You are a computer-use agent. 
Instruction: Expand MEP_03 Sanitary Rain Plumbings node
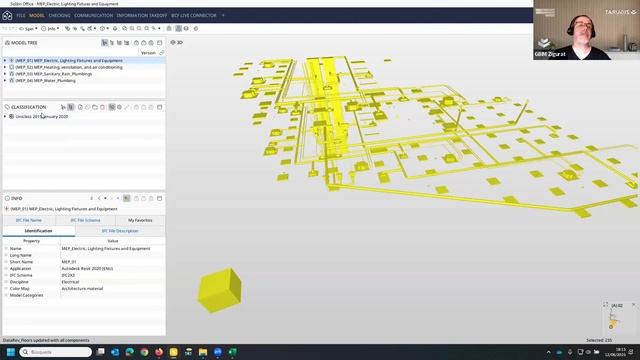click(x=5, y=74)
